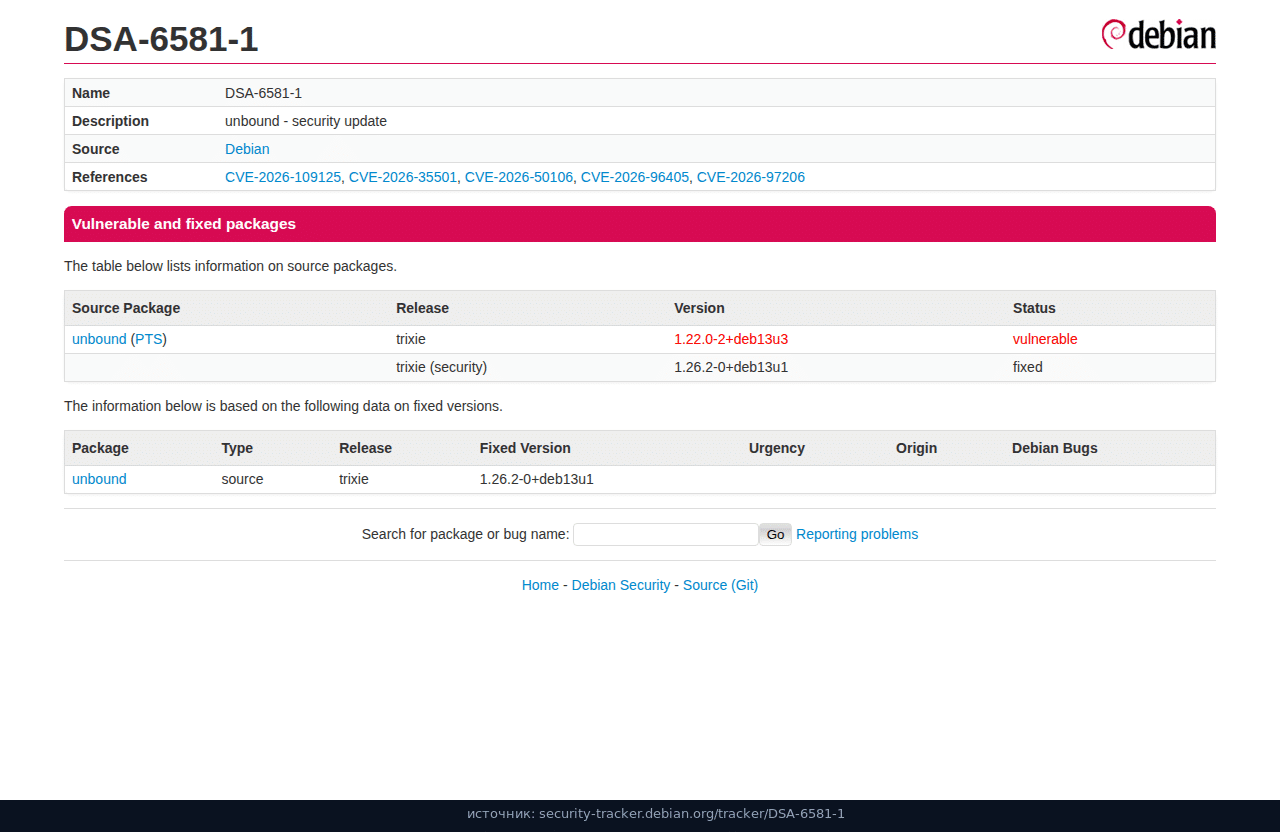Screen dimensions: 1280x832
Task: Focus the package or bug search field
Action: 665,534
